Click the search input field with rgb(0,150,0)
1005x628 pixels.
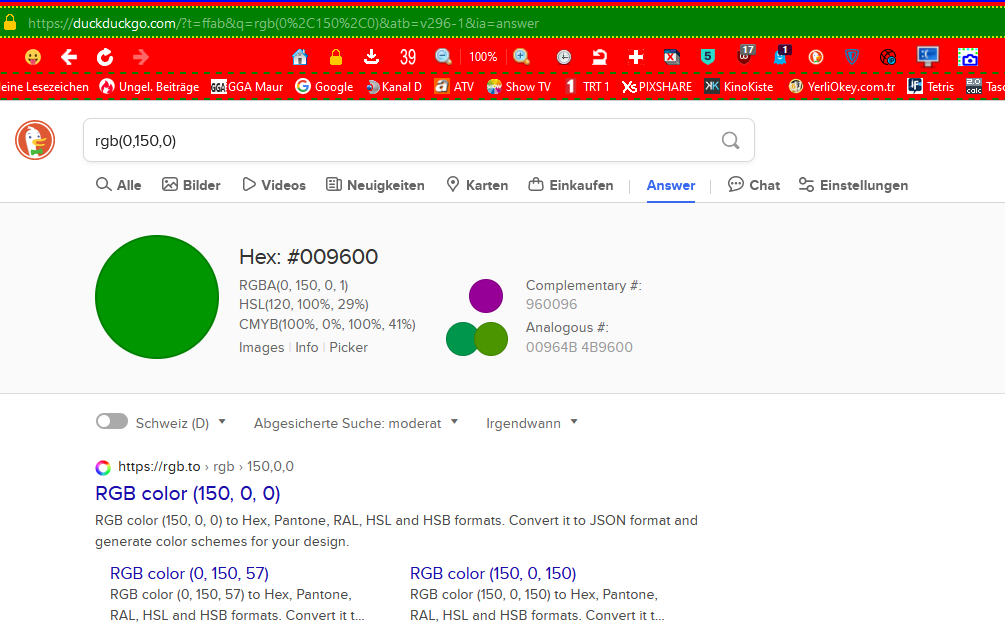coord(400,140)
